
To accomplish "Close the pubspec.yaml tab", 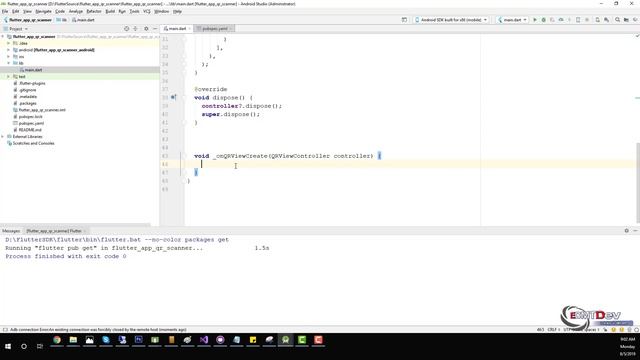I will [231, 29].
